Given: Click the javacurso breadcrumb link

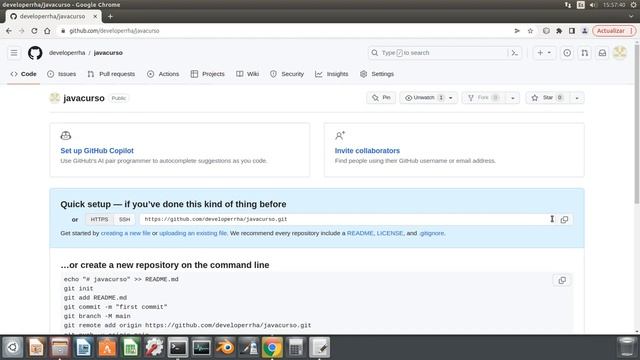Looking at the screenshot, I should tap(108, 53).
